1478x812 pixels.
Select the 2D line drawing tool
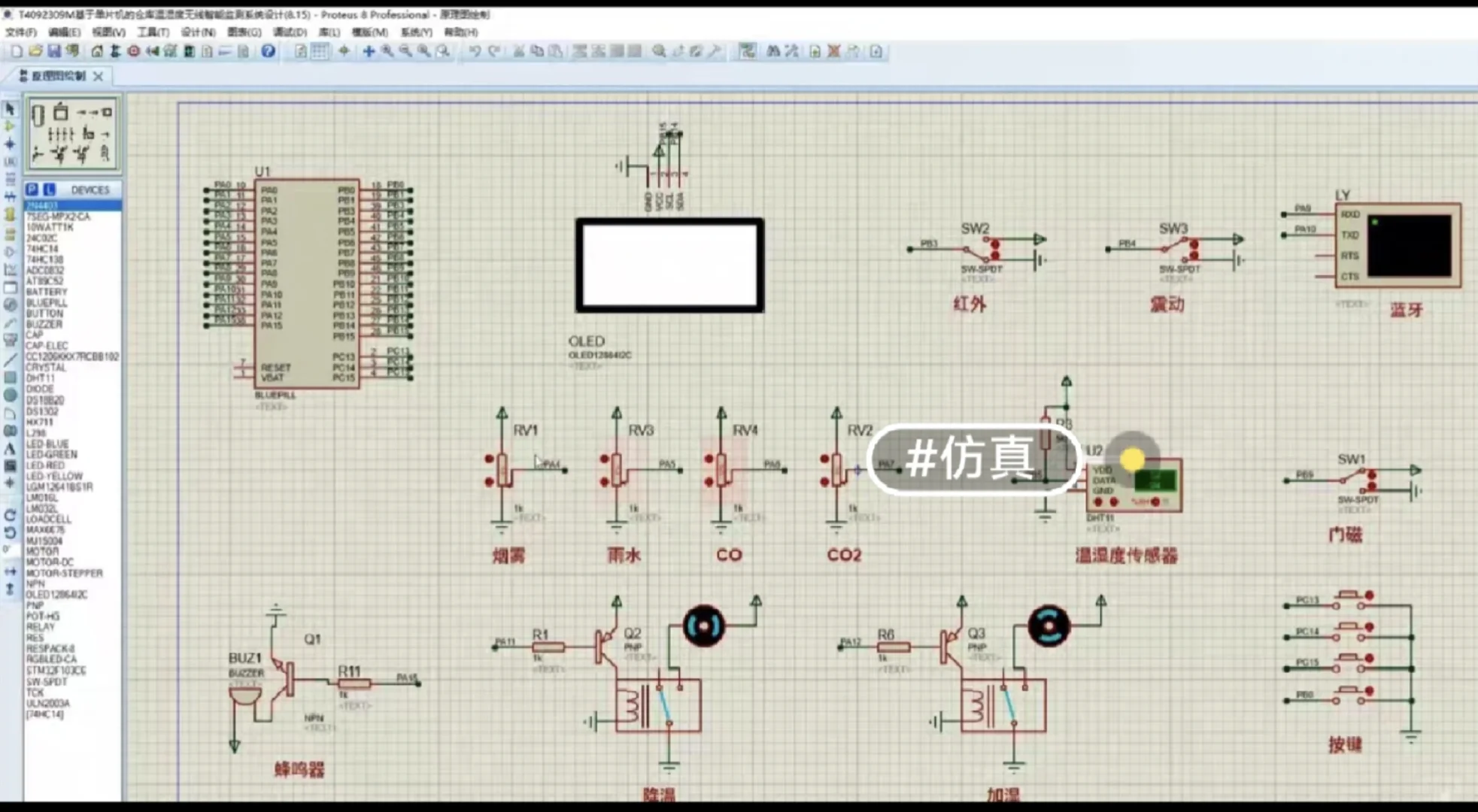[x=10, y=359]
